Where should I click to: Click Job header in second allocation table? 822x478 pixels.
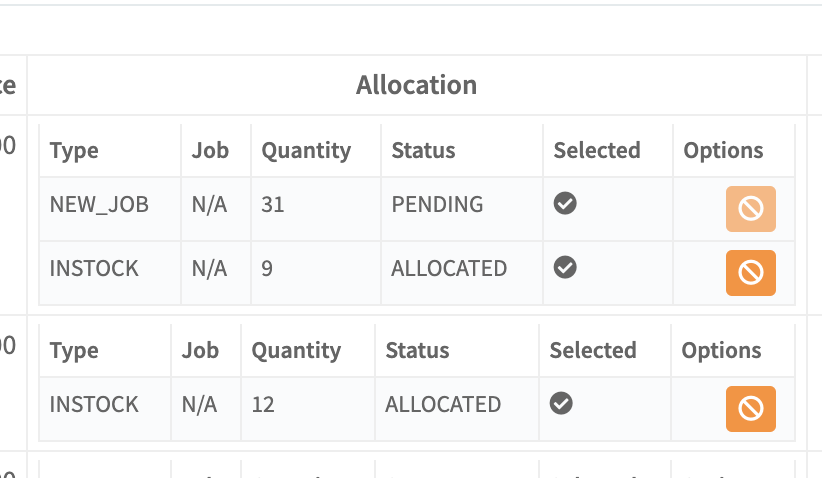click(x=200, y=351)
